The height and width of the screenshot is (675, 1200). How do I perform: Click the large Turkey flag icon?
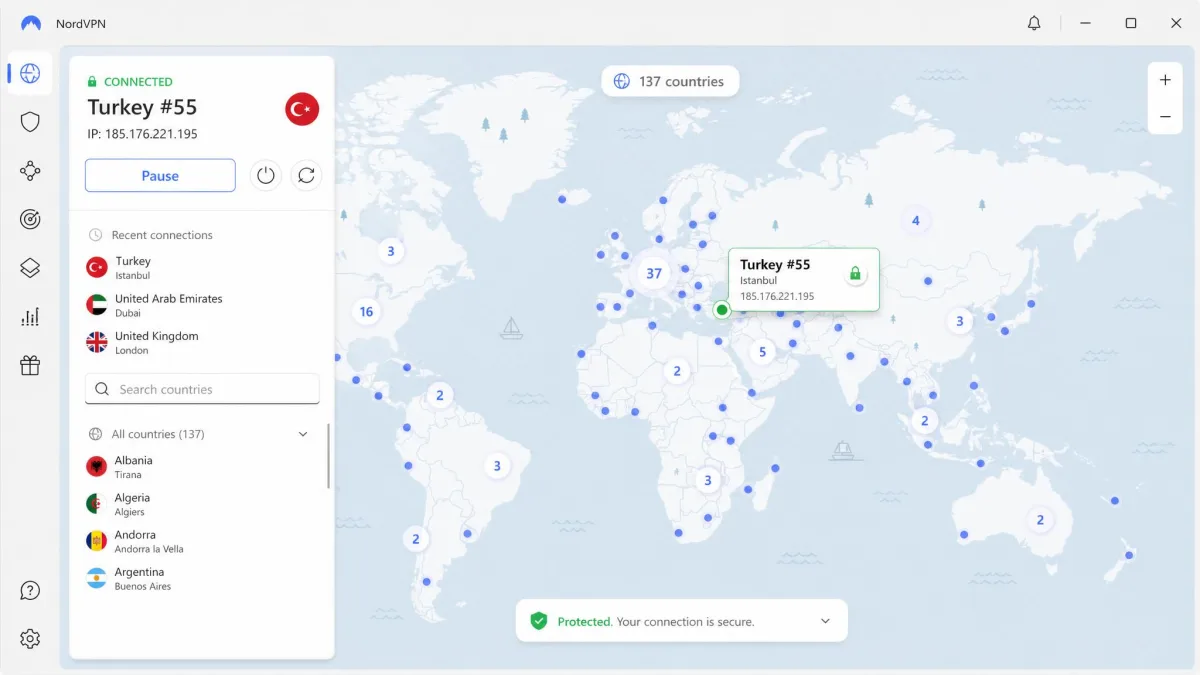[x=302, y=108]
